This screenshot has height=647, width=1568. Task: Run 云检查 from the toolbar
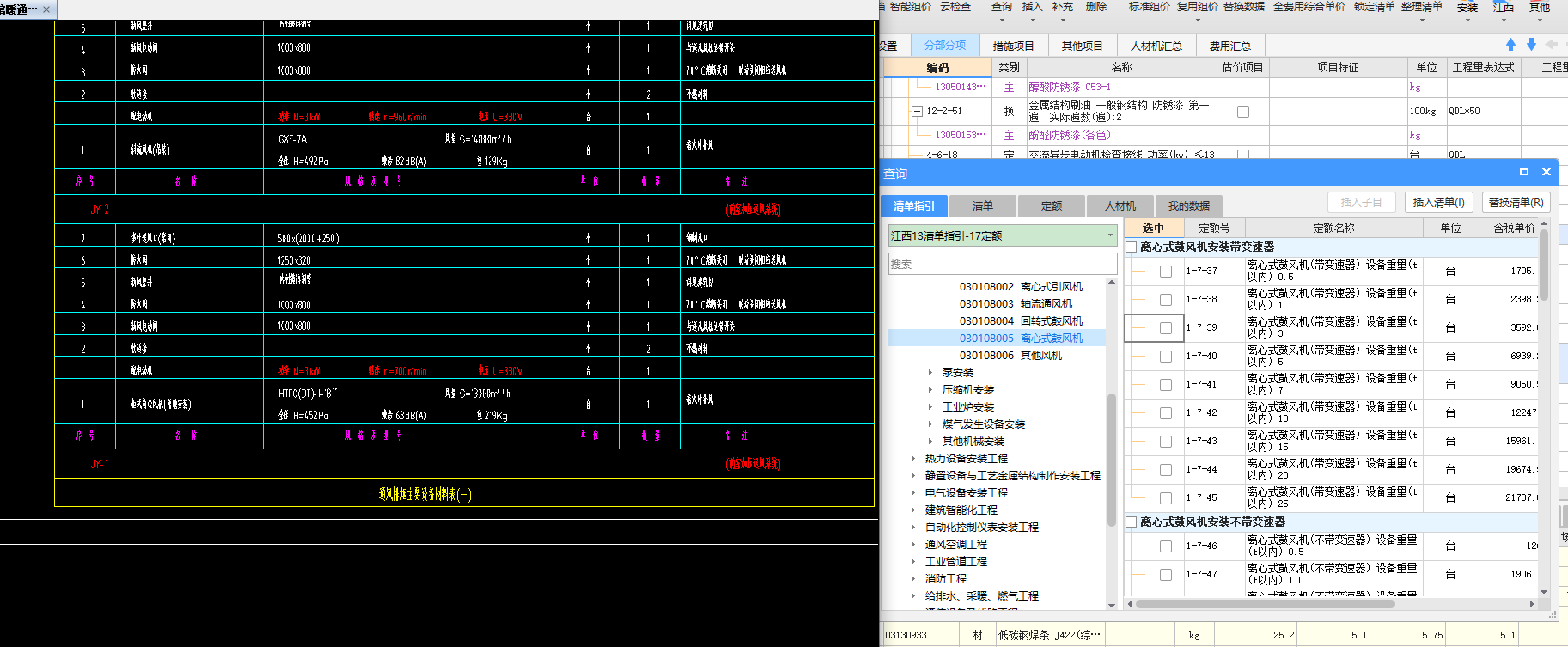click(955, 7)
